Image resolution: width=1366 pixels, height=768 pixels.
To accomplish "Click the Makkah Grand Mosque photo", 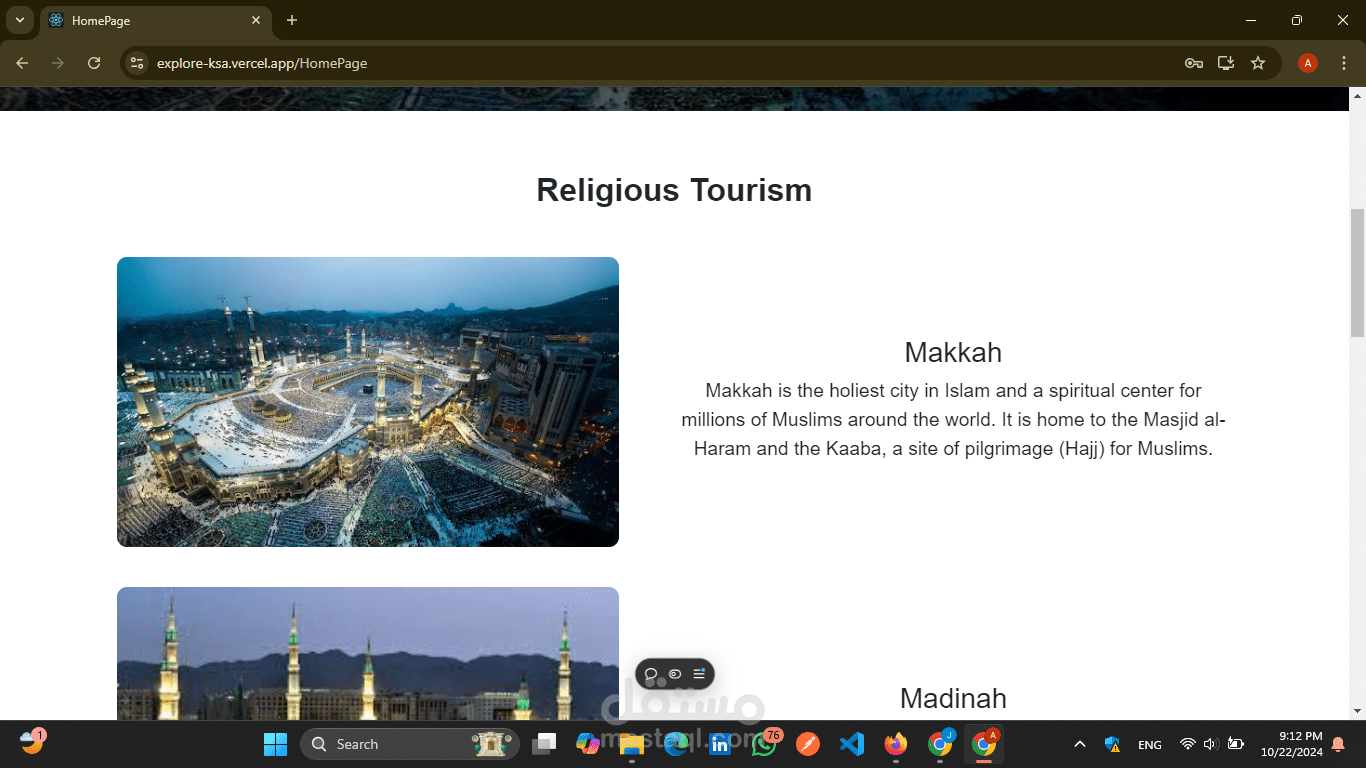I will tap(368, 402).
